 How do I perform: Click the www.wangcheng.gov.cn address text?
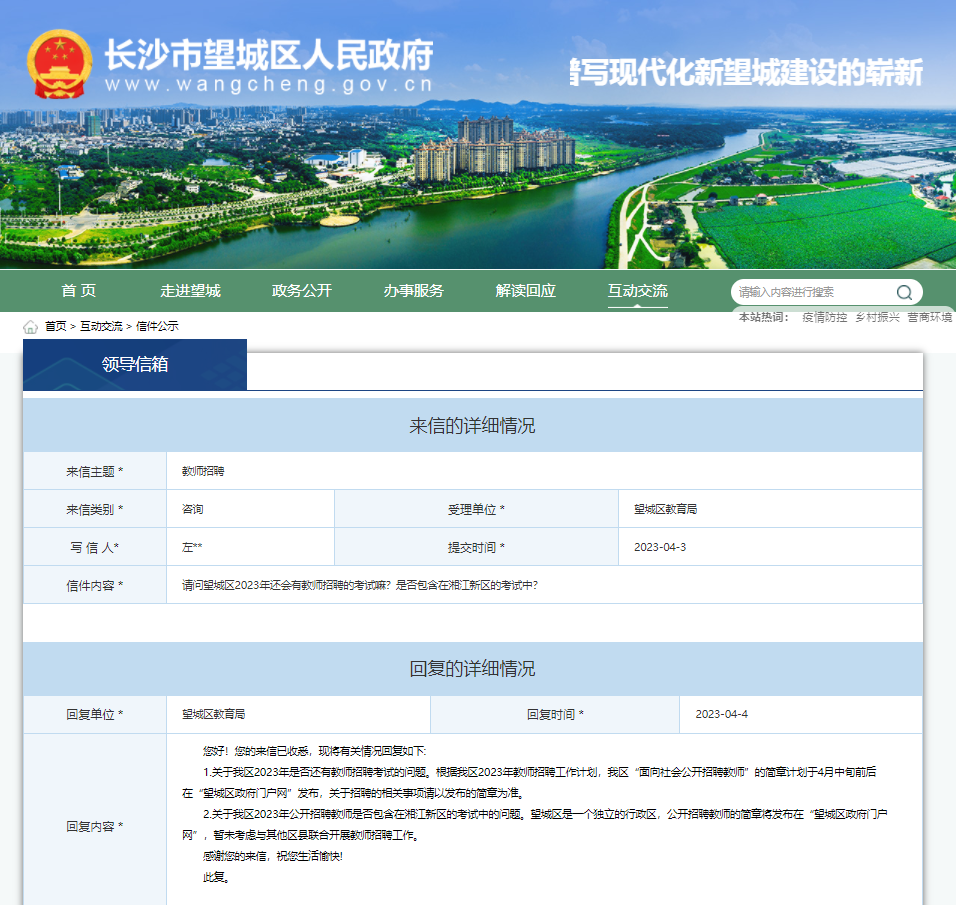269,84
